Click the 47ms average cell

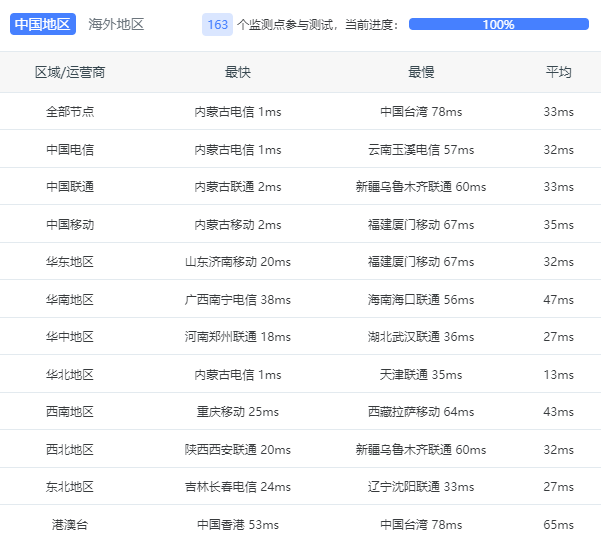(558, 299)
